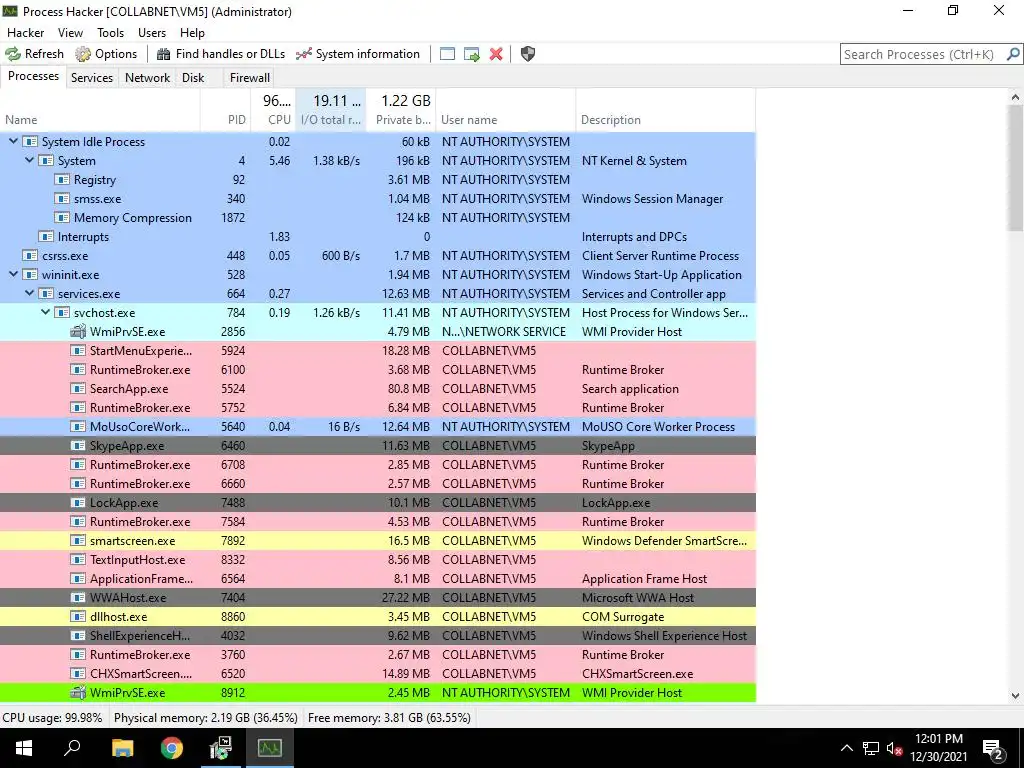Viewport: 1024px width, 768px height.
Task: Open the View menu
Action: [x=71, y=33]
